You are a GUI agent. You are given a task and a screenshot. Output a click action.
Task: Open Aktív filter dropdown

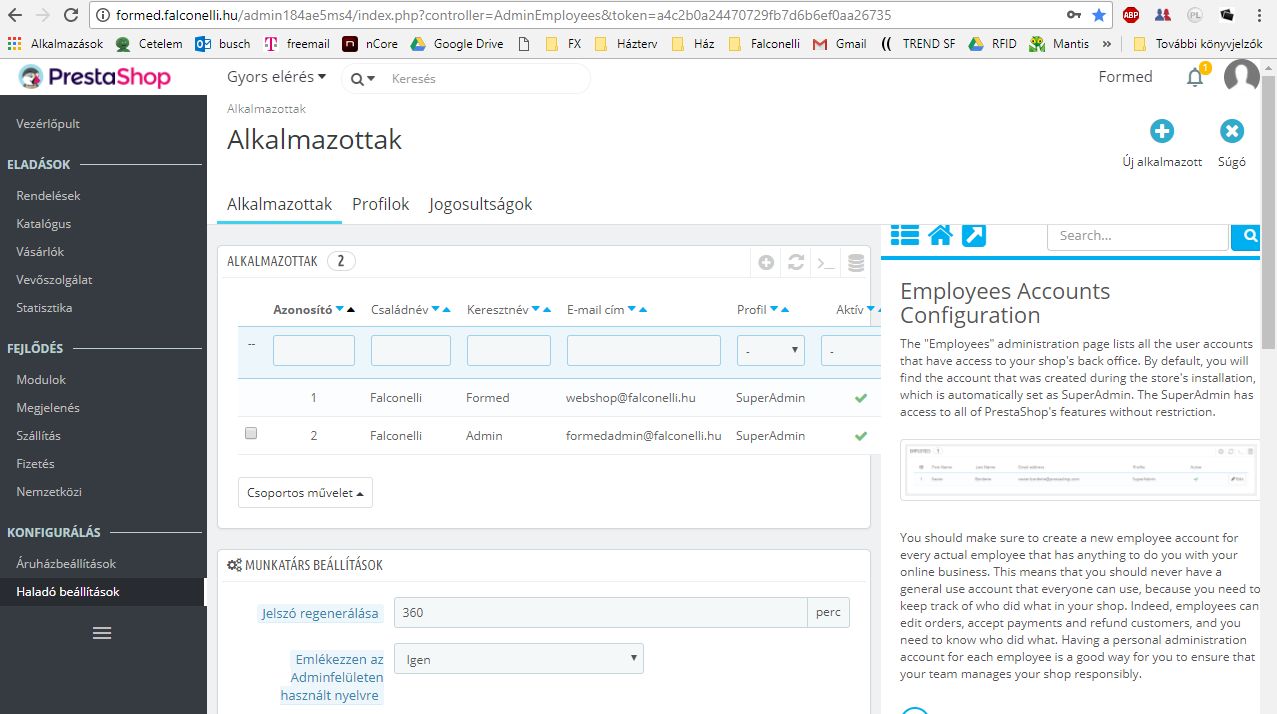(x=850, y=351)
